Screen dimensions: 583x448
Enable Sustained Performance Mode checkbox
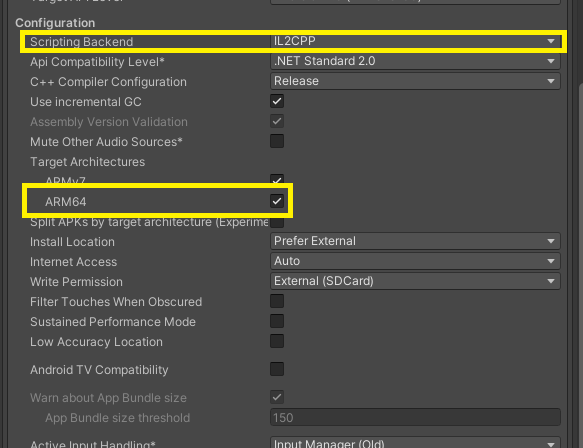point(277,321)
